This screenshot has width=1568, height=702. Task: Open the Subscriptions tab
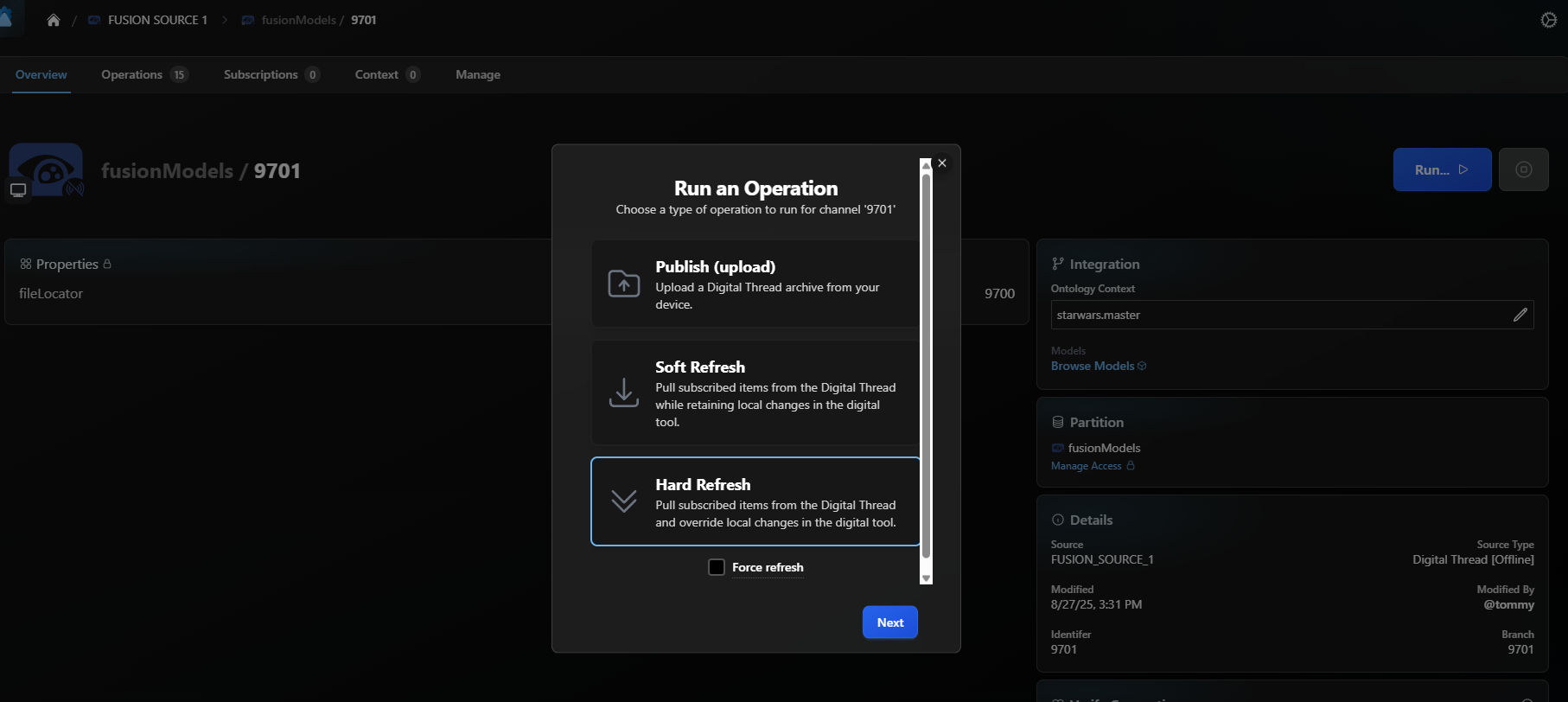click(261, 74)
